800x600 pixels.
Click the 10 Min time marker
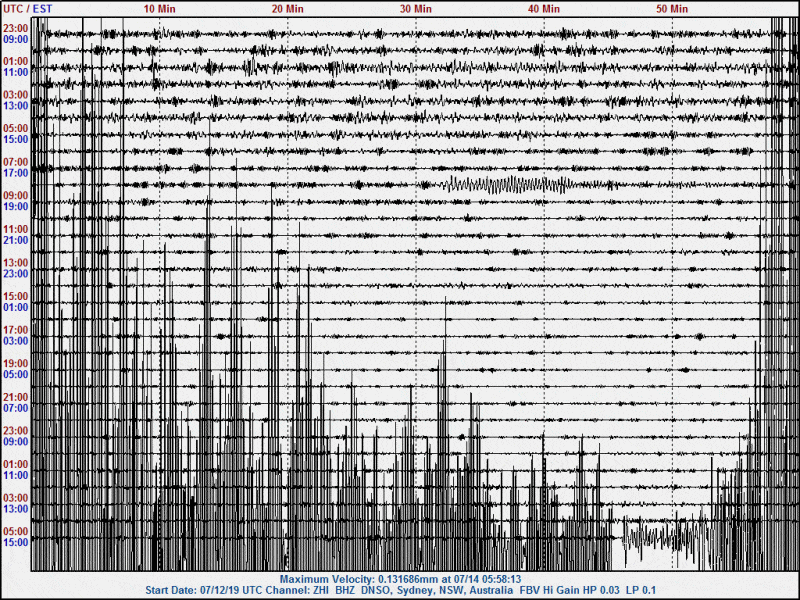(160, 8)
